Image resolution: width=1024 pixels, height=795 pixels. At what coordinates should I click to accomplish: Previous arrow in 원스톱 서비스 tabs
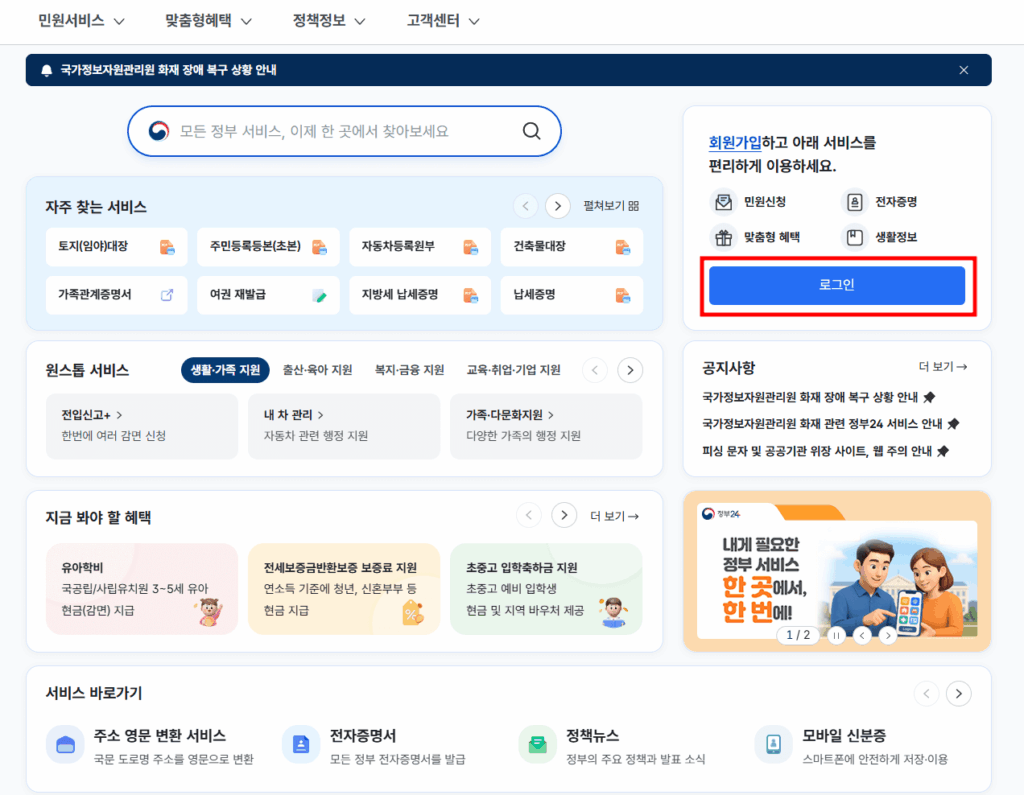pyautogui.click(x=595, y=370)
